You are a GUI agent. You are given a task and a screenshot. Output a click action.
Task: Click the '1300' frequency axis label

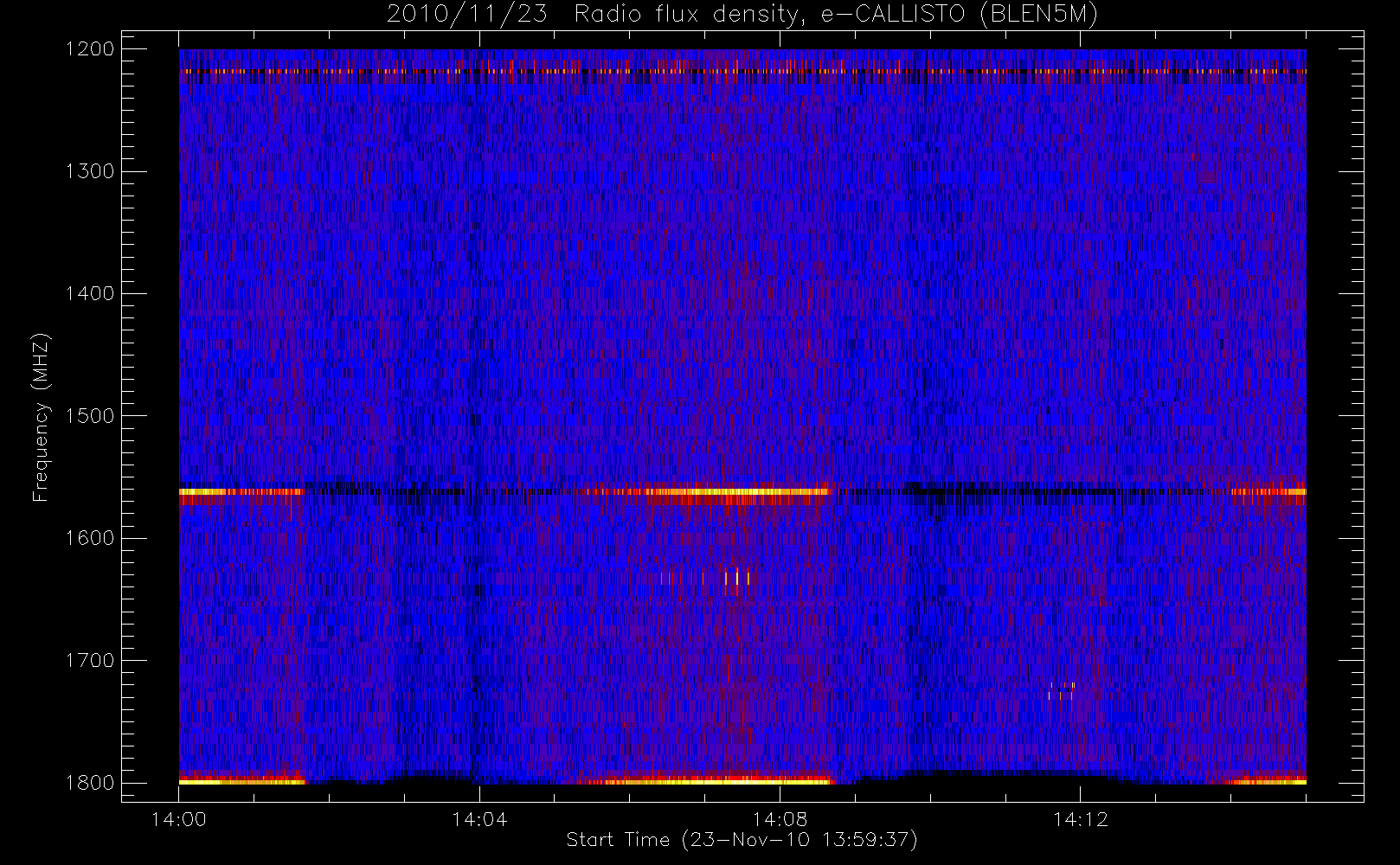point(90,171)
